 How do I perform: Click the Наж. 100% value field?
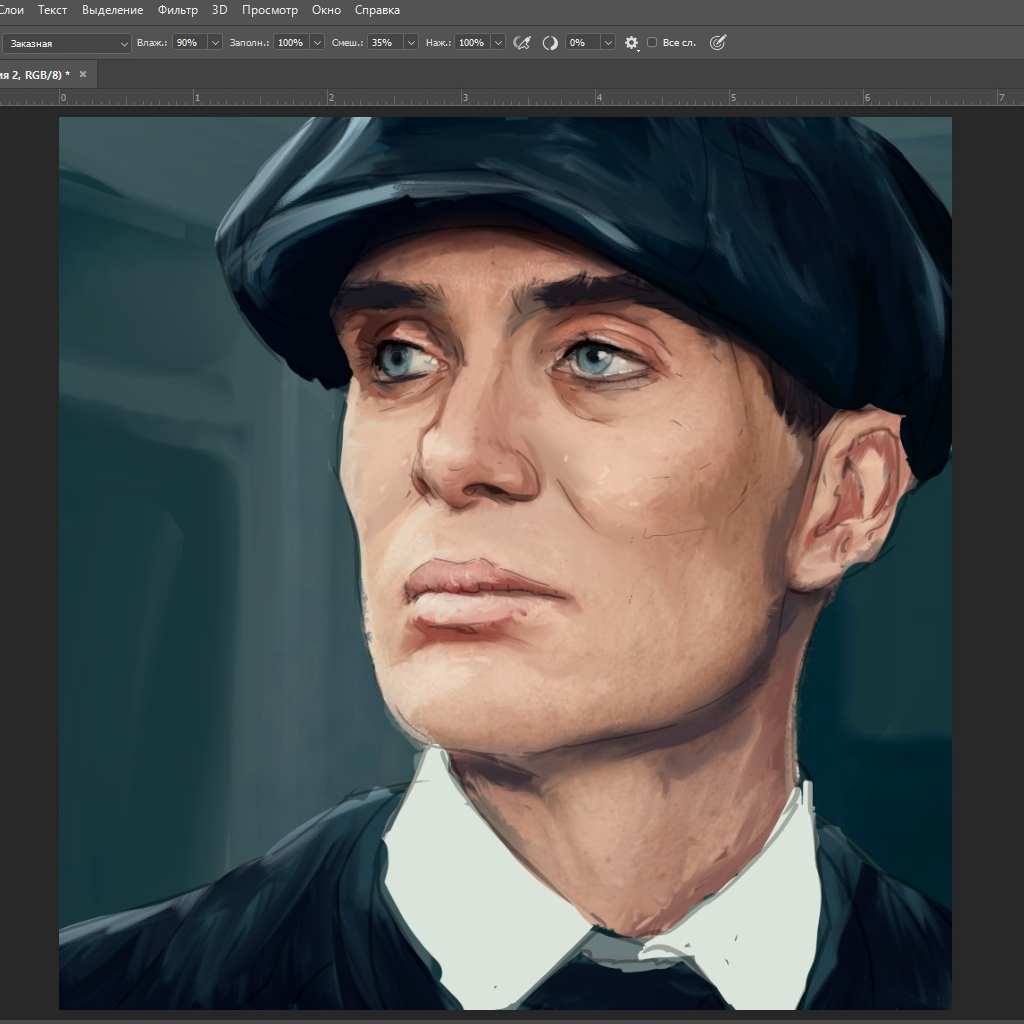point(472,42)
